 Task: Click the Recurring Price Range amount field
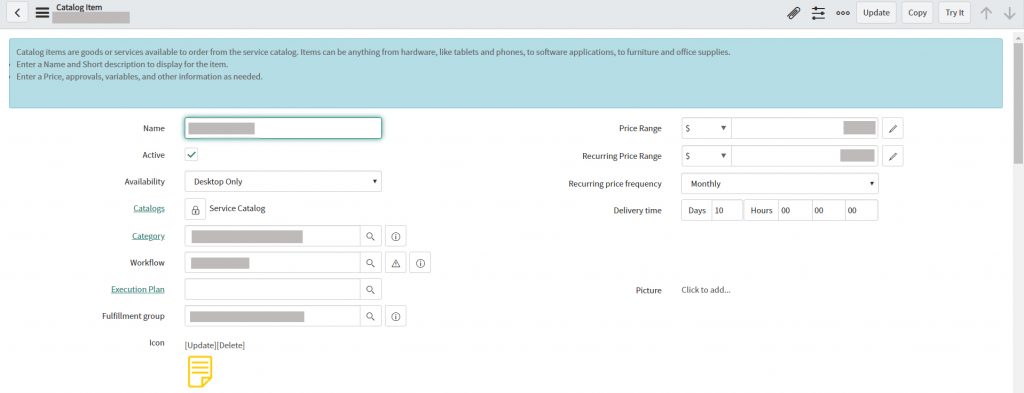coord(805,156)
